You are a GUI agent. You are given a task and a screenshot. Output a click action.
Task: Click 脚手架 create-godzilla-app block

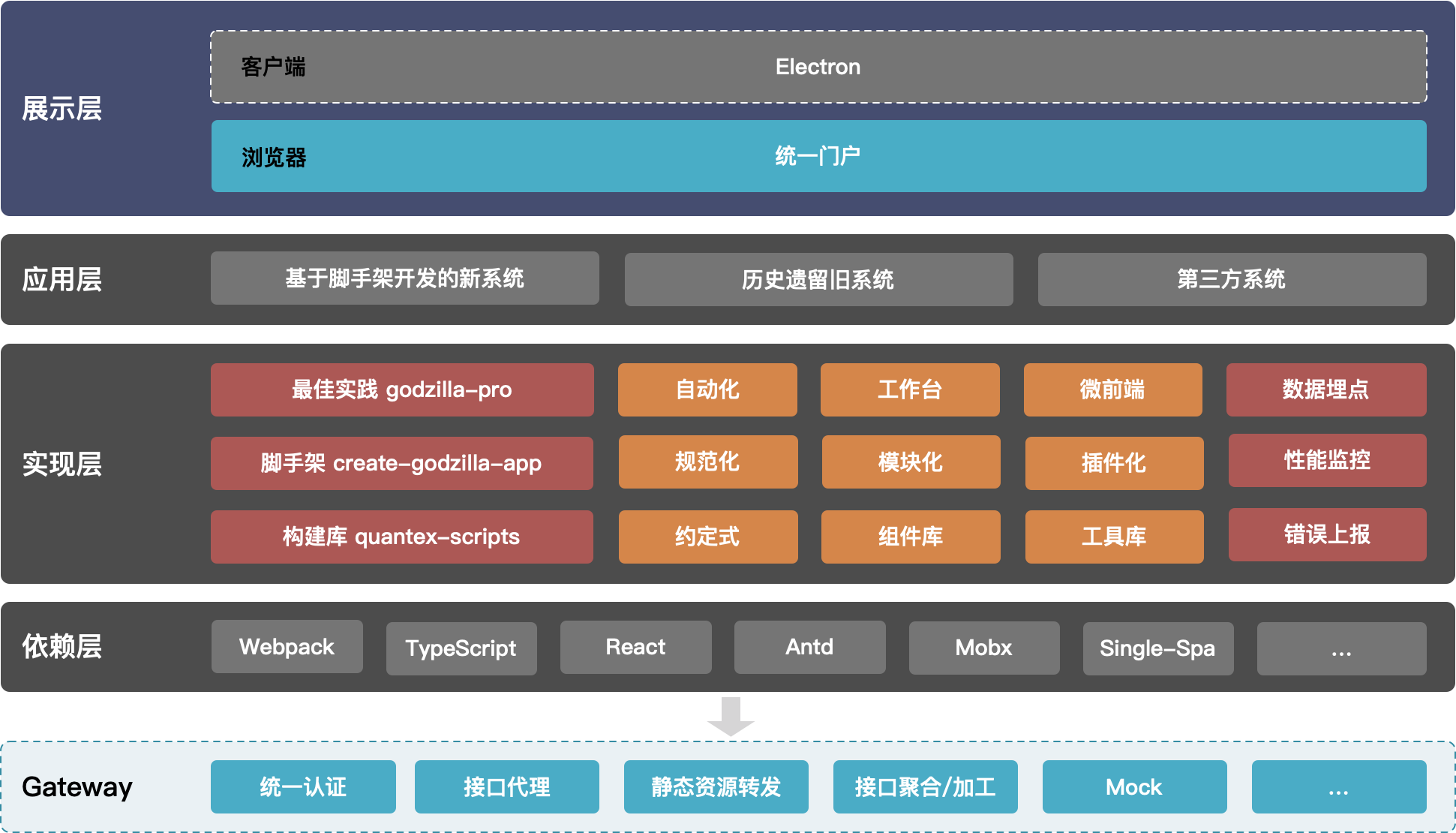coord(402,463)
